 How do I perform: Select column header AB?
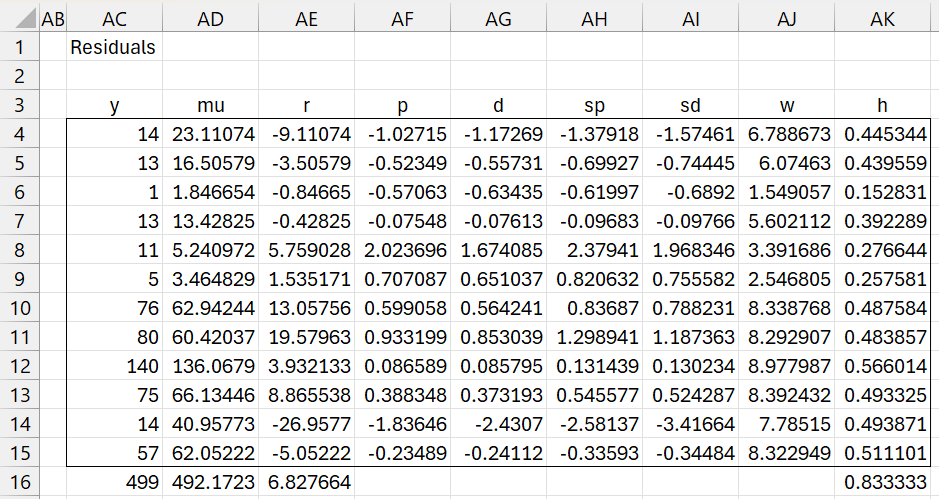53,19
